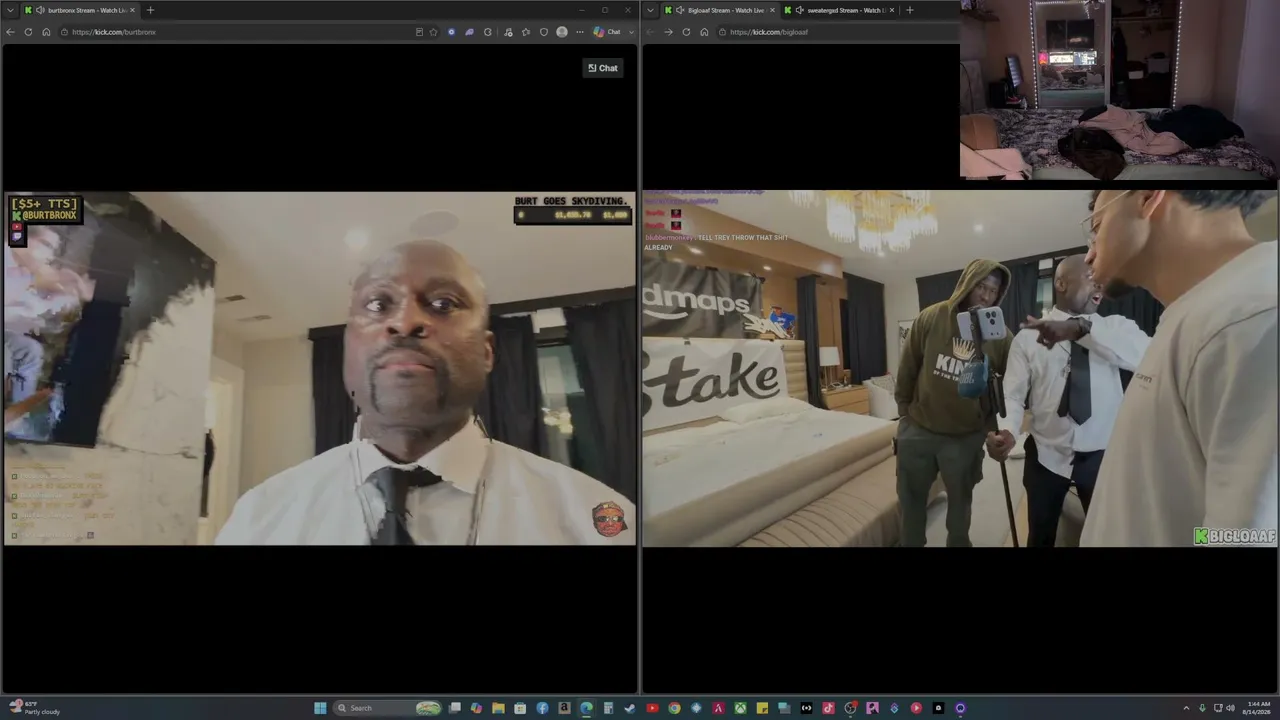Open the Windows Start menu
The image size is (1280, 720).
[320, 708]
